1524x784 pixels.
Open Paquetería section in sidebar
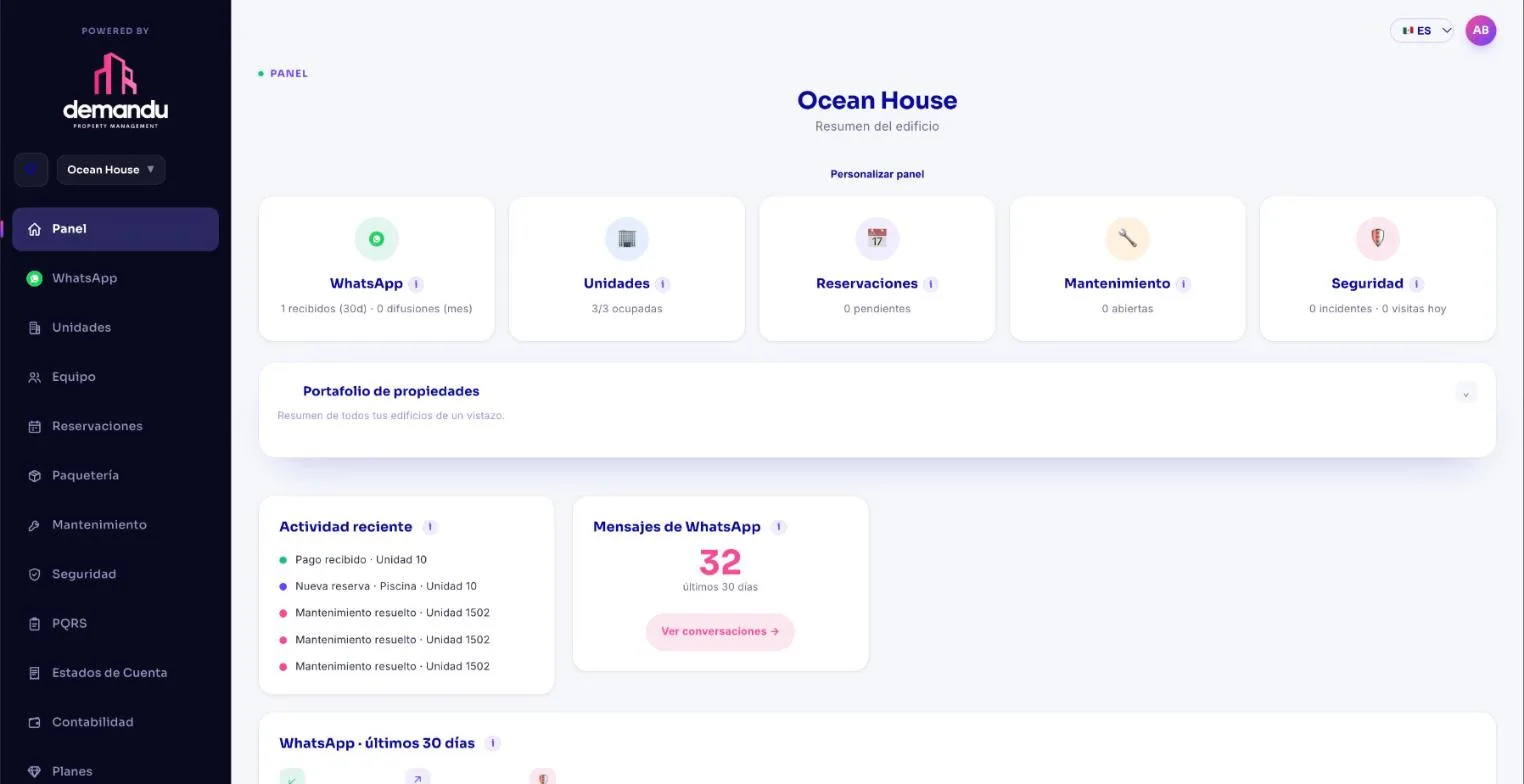click(115, 476)
